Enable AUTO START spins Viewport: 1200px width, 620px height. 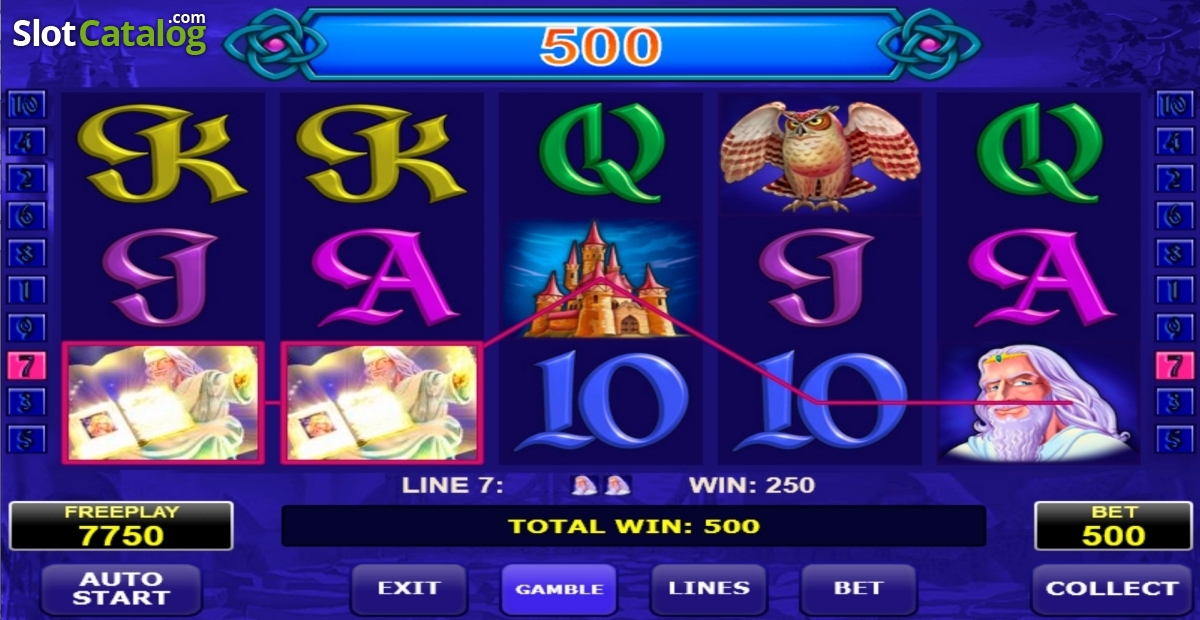click(x=120, y=589)
